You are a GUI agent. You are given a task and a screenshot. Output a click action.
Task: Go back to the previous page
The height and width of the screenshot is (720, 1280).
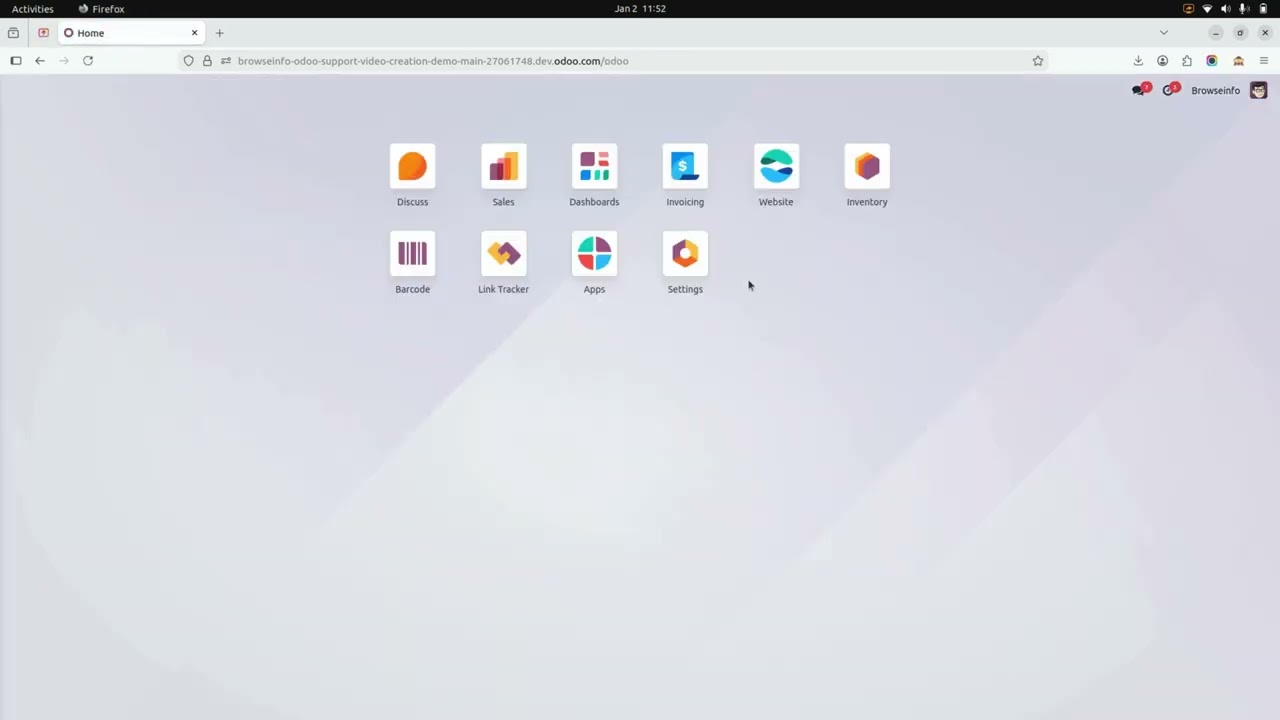click(x=40, y=61)
